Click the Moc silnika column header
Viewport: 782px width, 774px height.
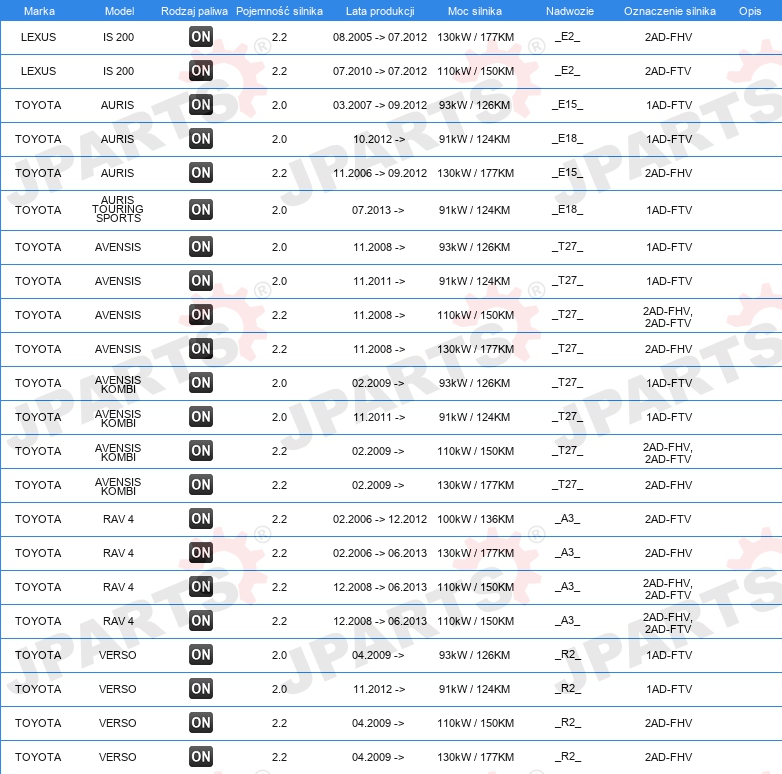475,11
